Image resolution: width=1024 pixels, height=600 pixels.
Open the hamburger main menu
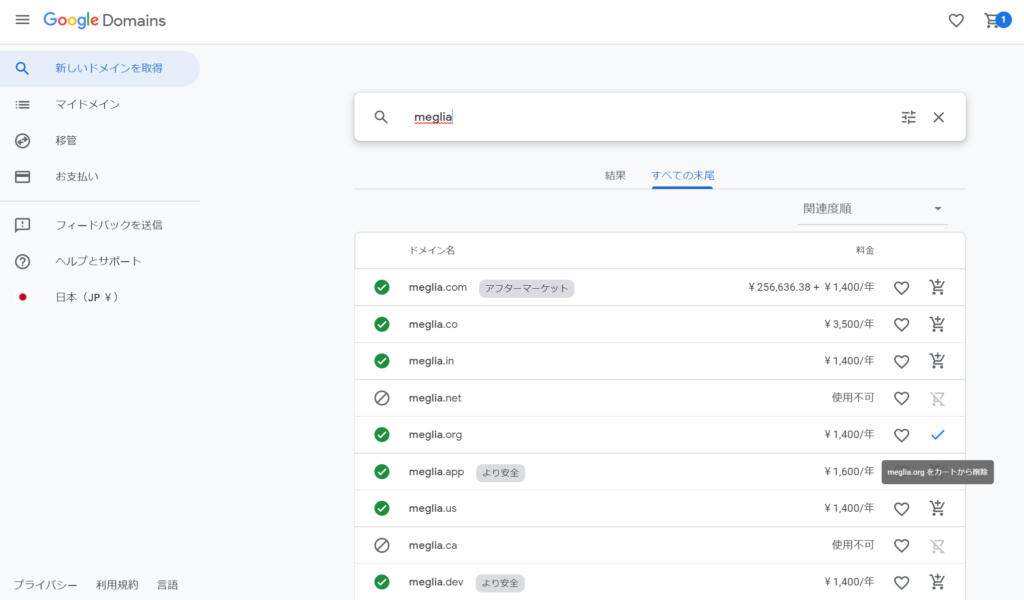pos(22,20)
